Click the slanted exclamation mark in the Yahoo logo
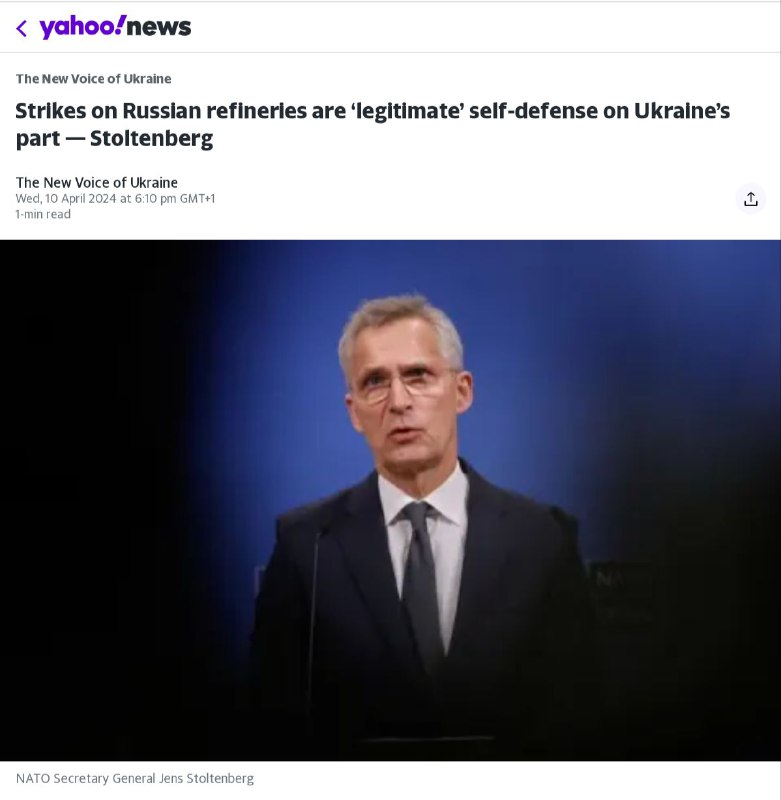The height and width of the screenshot is (800, 781). pos(121,24)
